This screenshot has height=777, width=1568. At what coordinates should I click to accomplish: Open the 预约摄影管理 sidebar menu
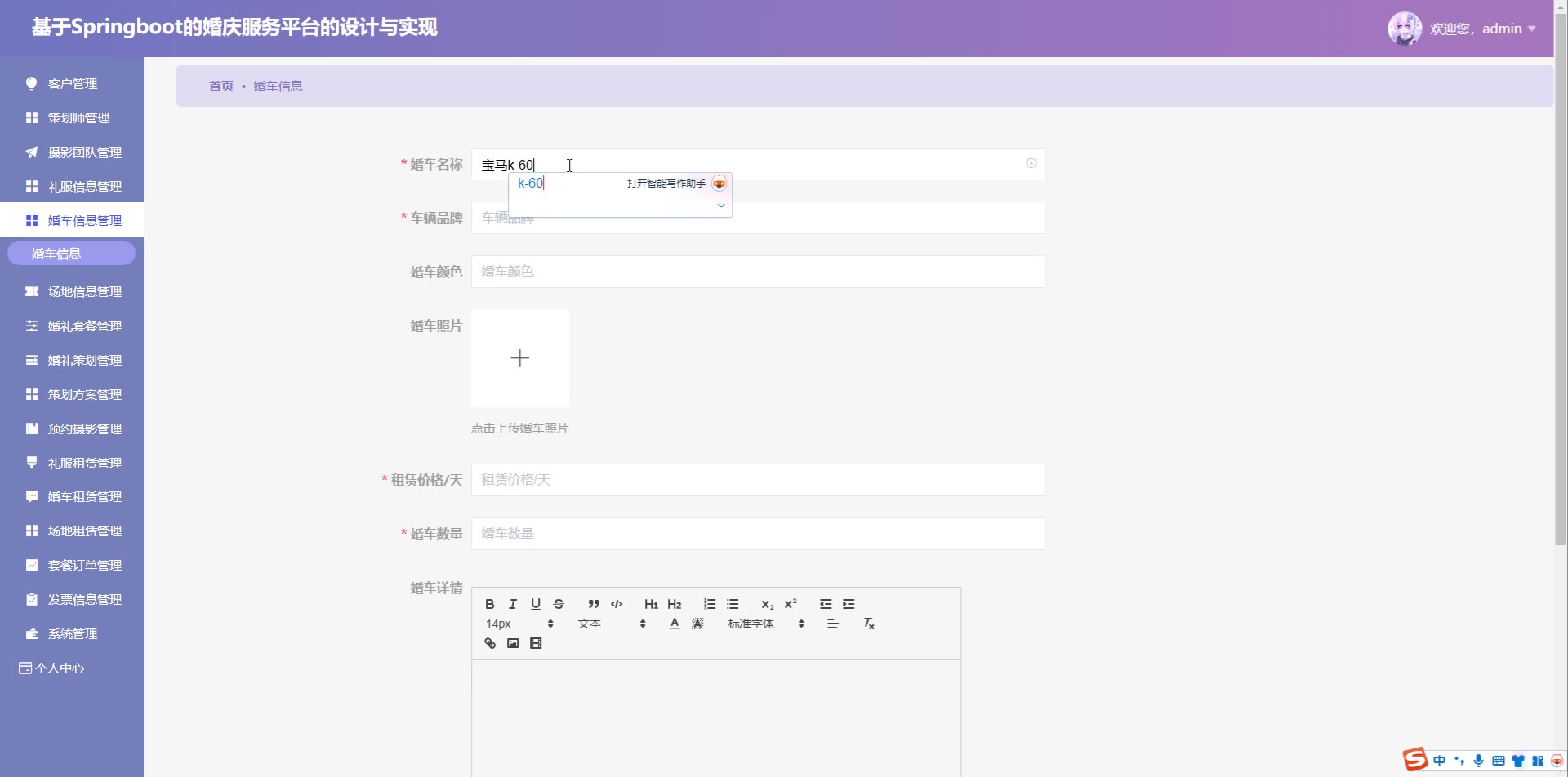72,428
